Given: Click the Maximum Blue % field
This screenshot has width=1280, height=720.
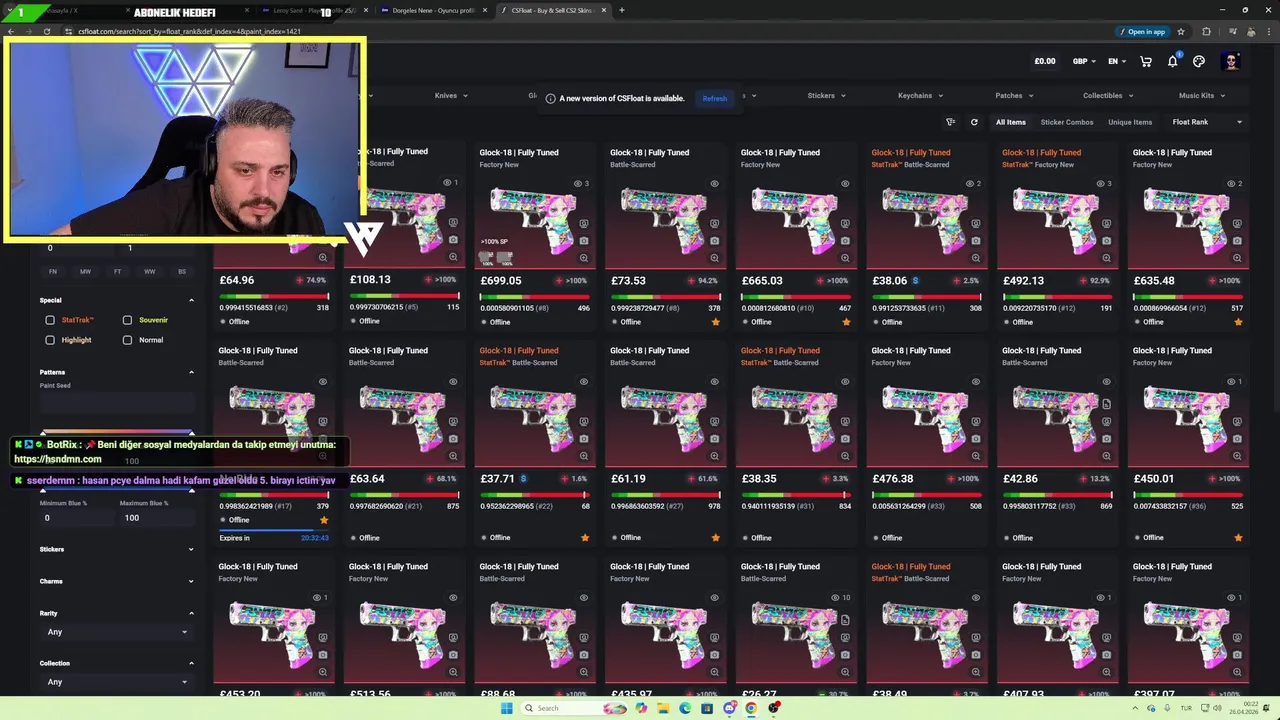Looking at the screenshot, I should [x=155, y=518].
